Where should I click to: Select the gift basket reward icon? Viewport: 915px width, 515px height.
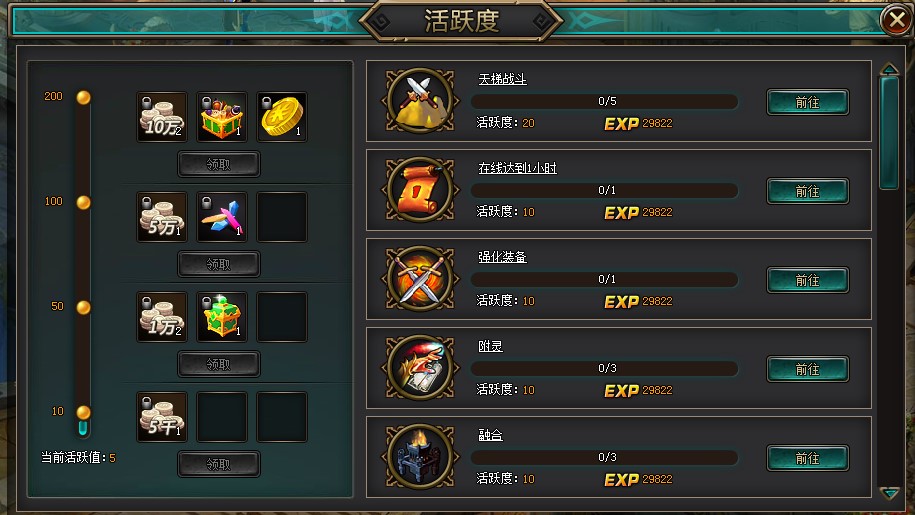(222, 117)
